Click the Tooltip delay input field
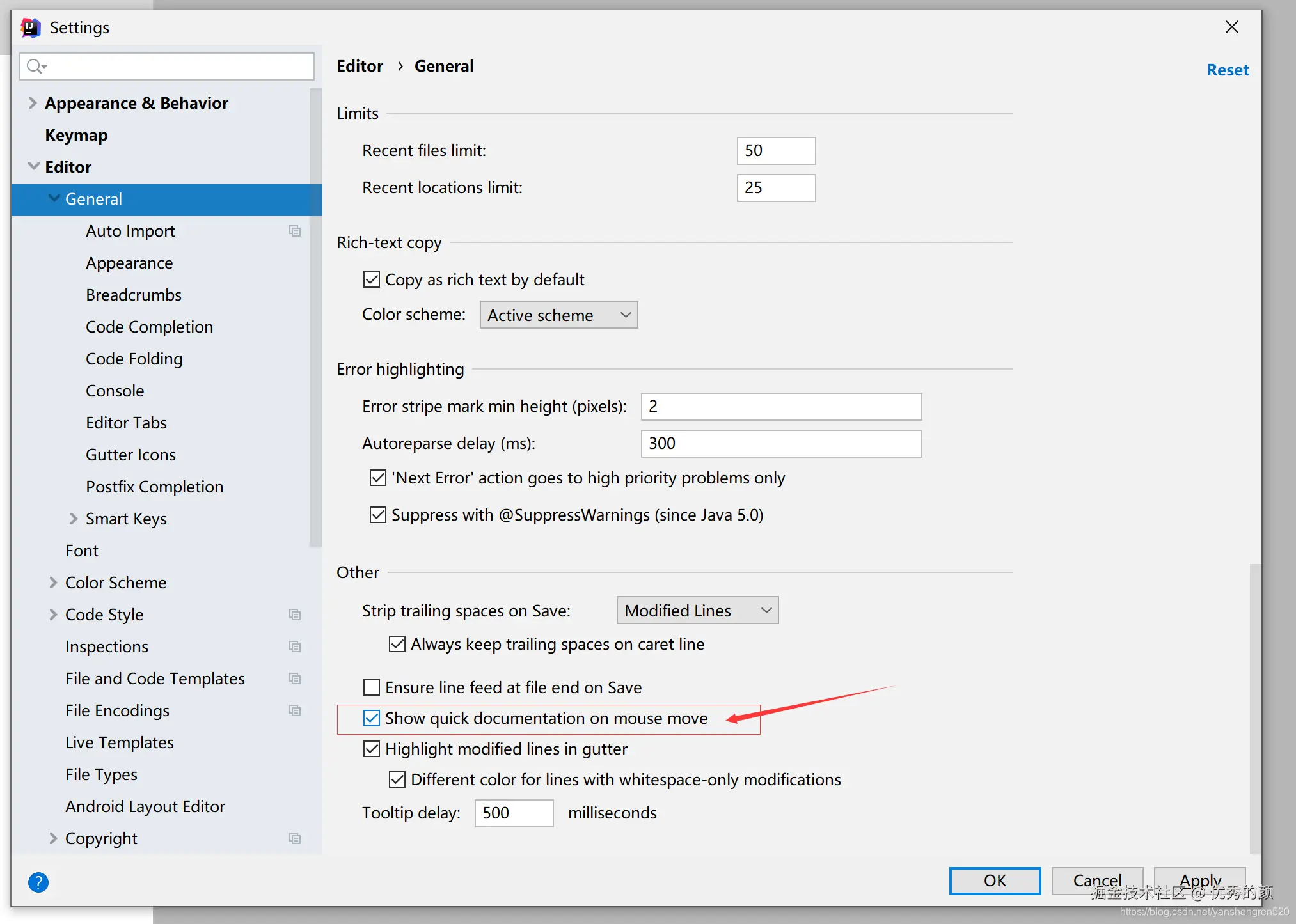 click(514, 813)
